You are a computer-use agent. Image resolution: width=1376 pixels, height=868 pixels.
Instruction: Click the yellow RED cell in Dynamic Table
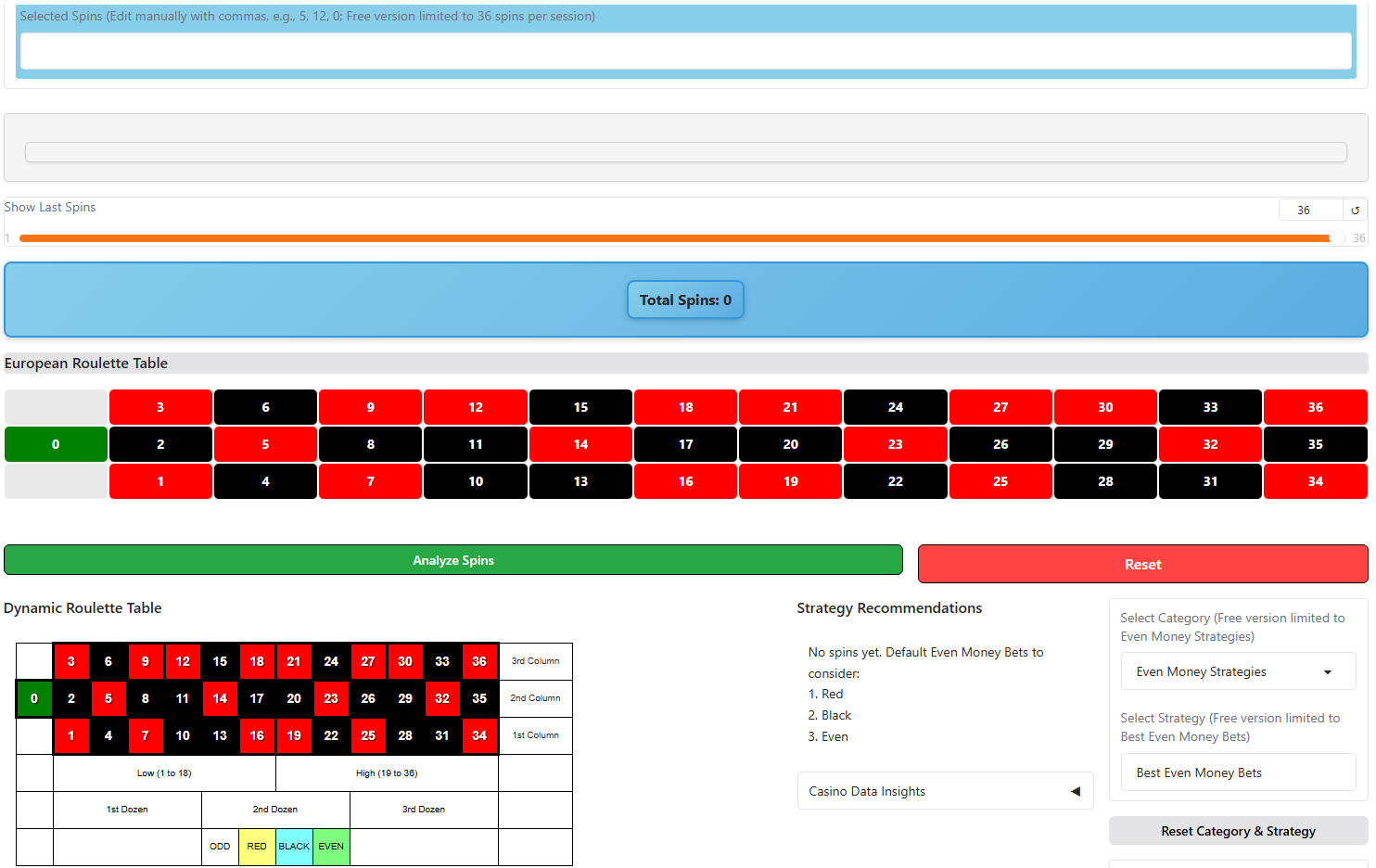pyautogui.click(x=257, y=847)
